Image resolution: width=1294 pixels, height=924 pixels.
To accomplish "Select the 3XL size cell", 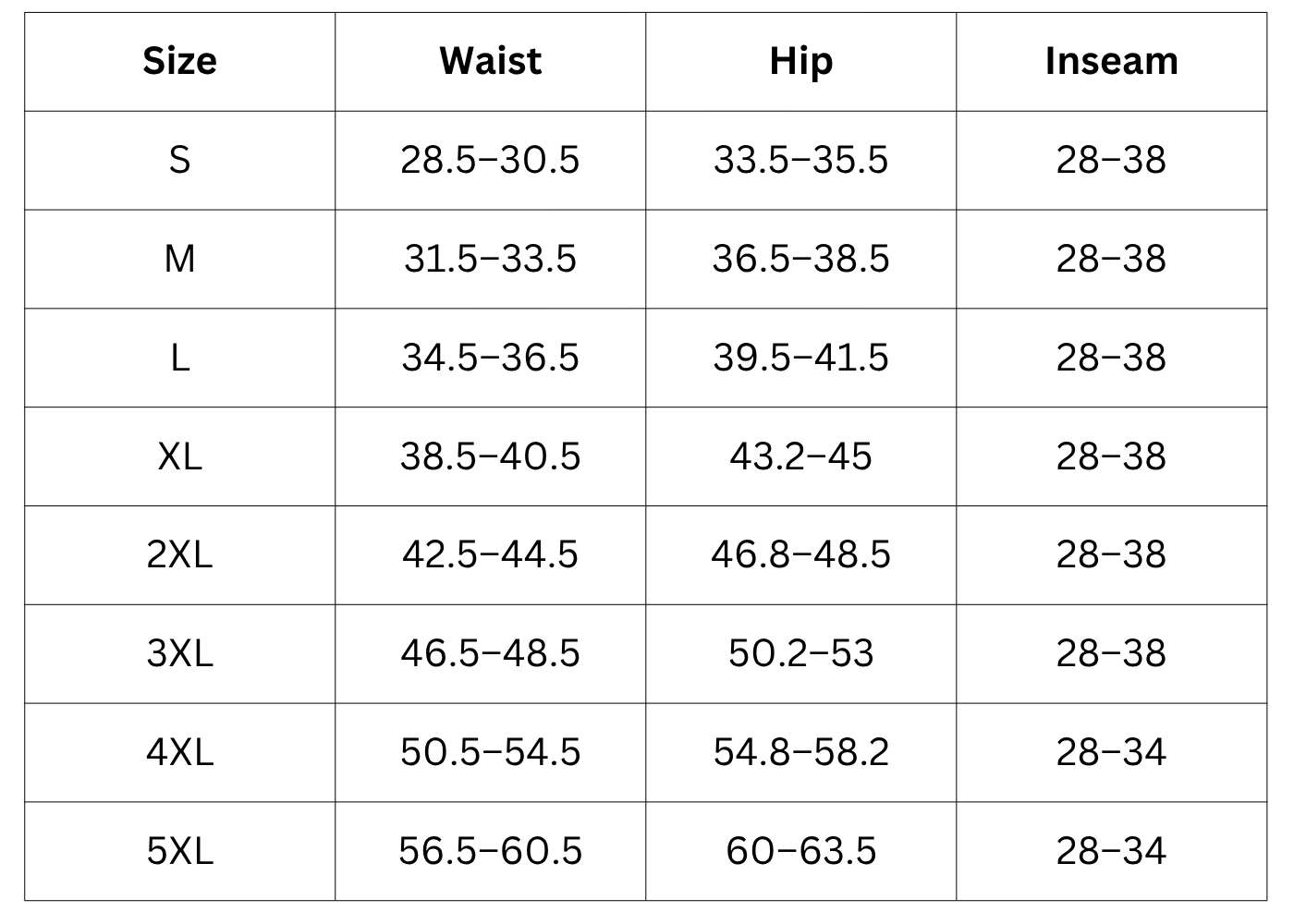I will (179, 653).
